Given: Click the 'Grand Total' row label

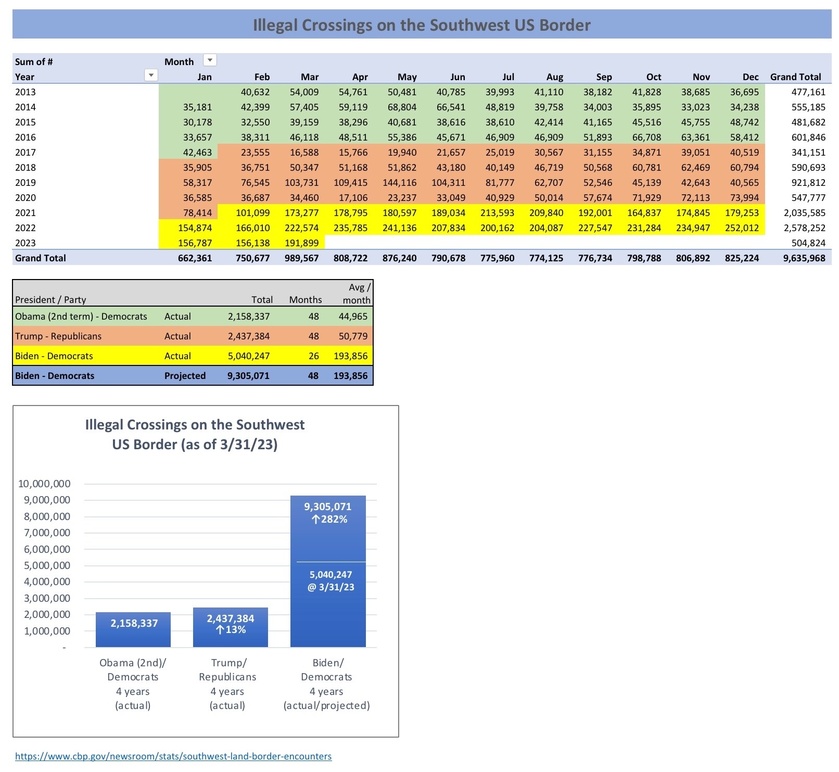Looking at the screenshot, I should pyautogui.click(x=40, y=258).
